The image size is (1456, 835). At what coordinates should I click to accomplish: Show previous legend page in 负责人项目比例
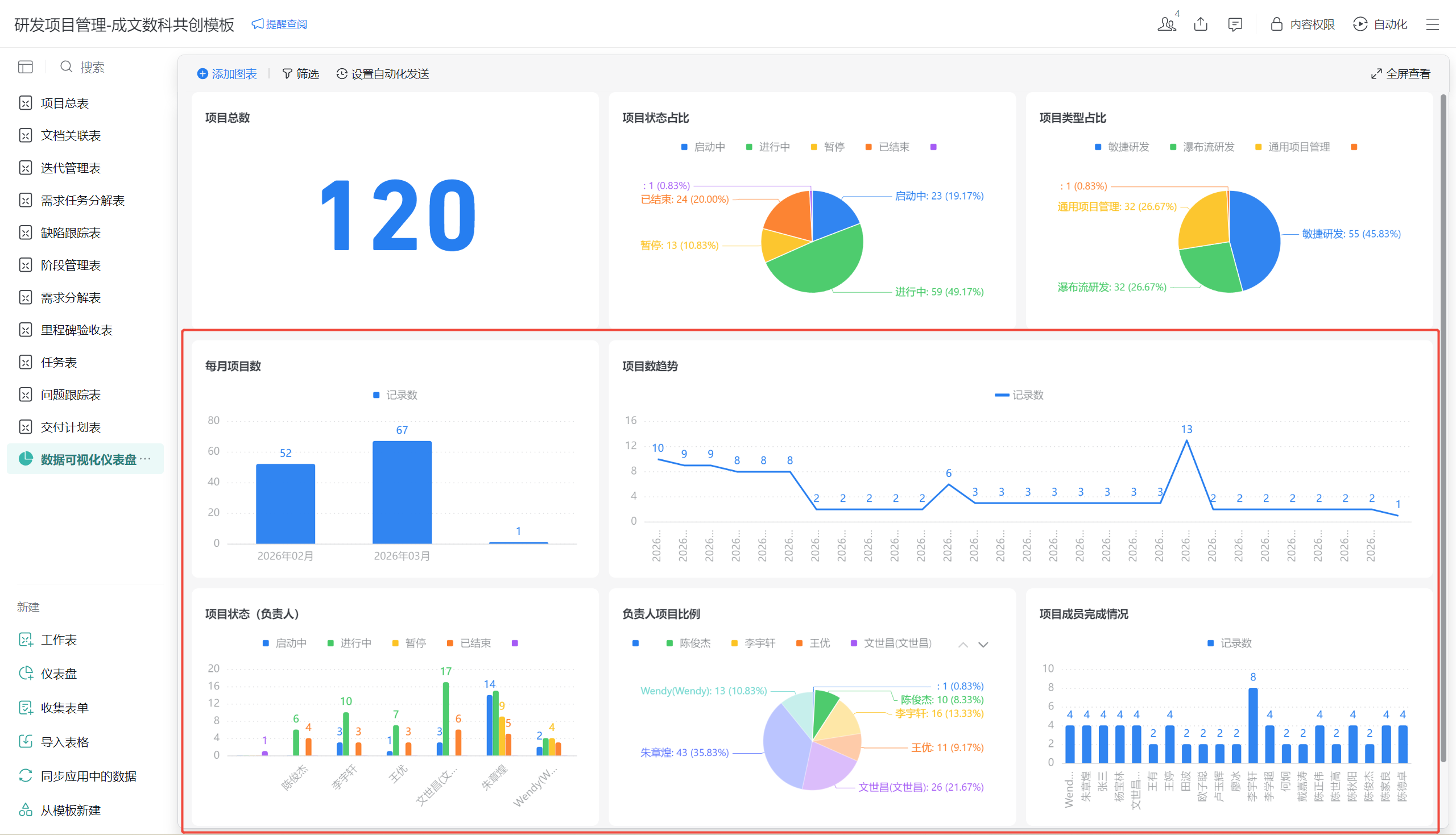(x=963, y=645)
